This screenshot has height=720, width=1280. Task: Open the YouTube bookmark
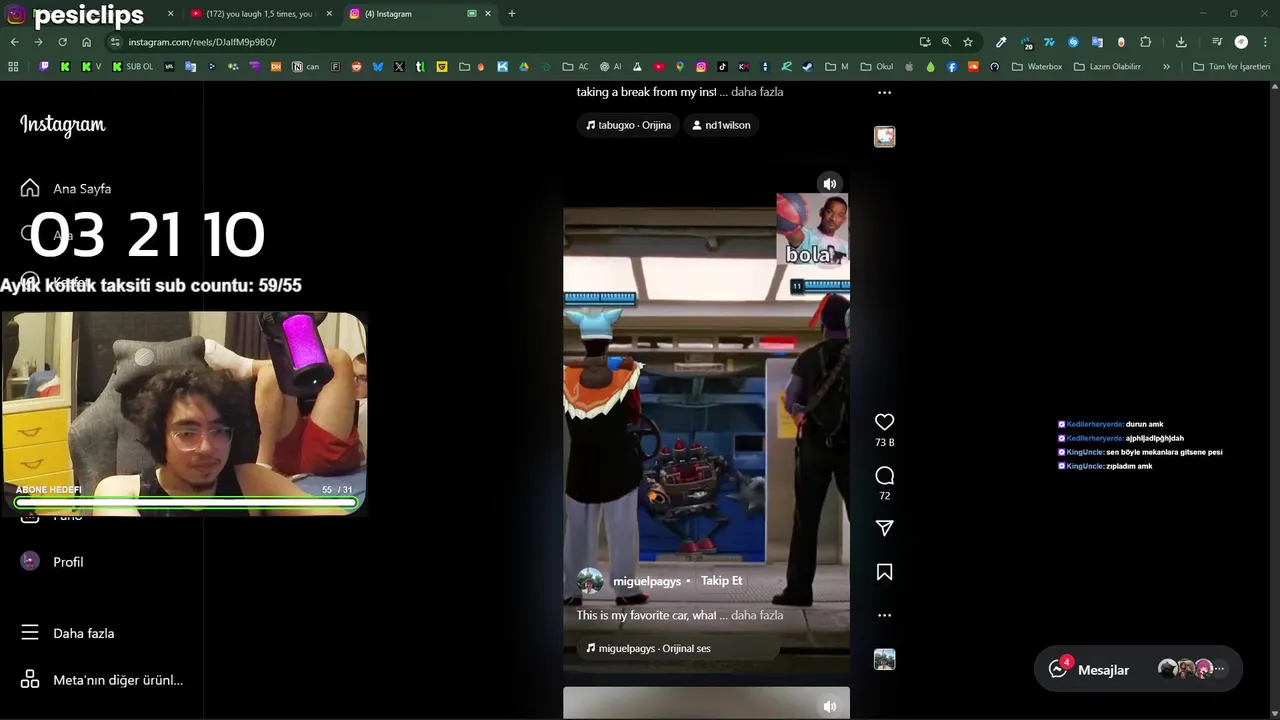coord(659,66)
